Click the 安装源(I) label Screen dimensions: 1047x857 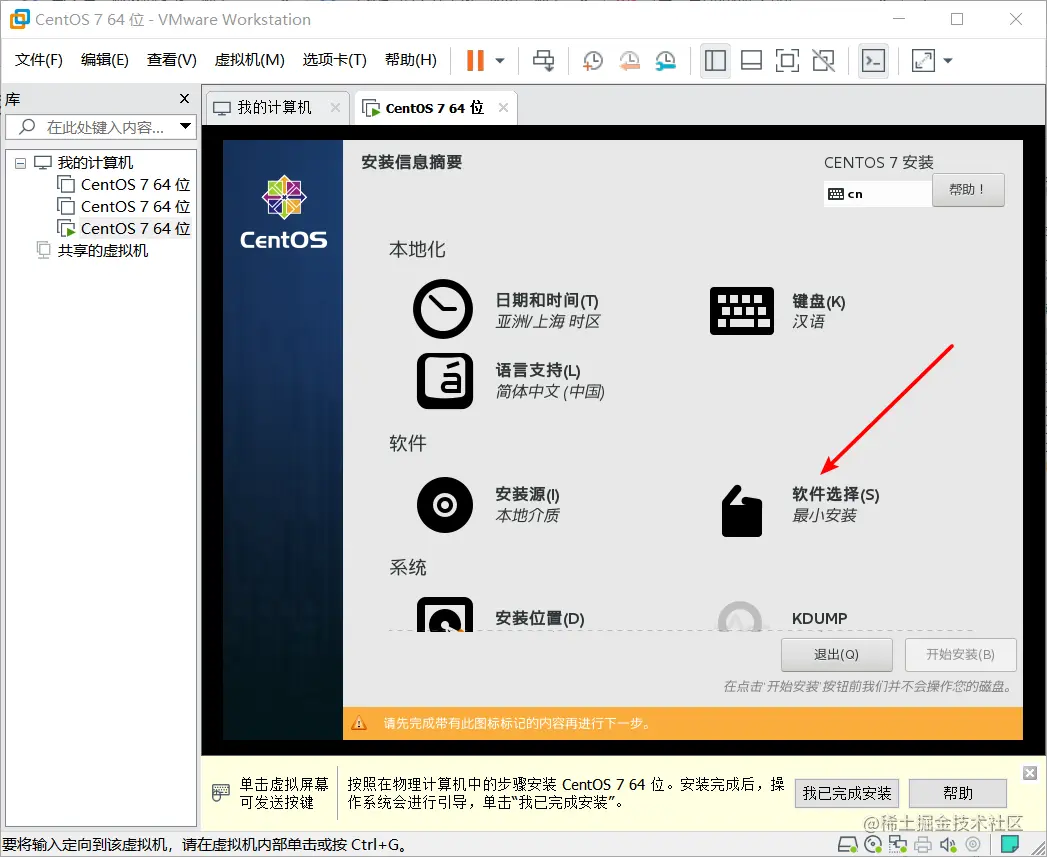(528, 494)
